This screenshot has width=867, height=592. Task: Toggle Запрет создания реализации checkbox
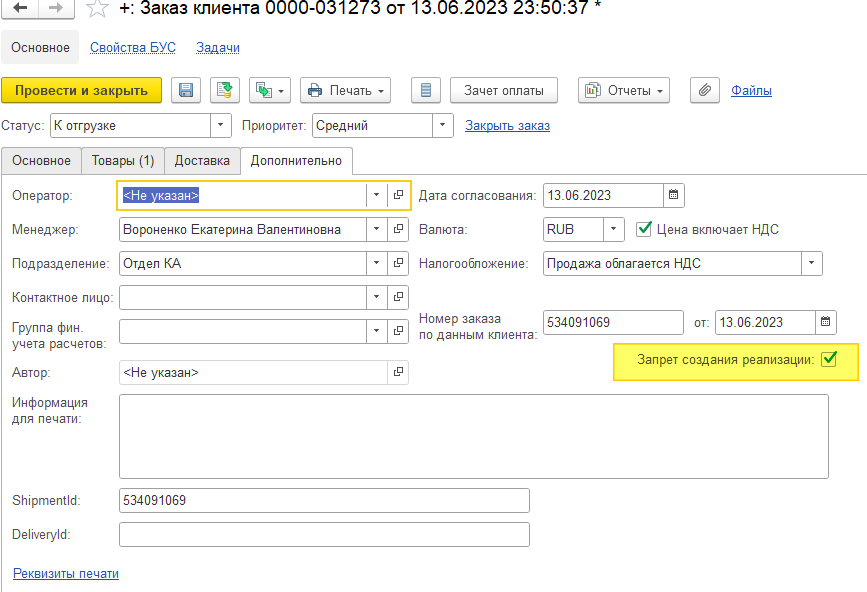click(828, 360)
